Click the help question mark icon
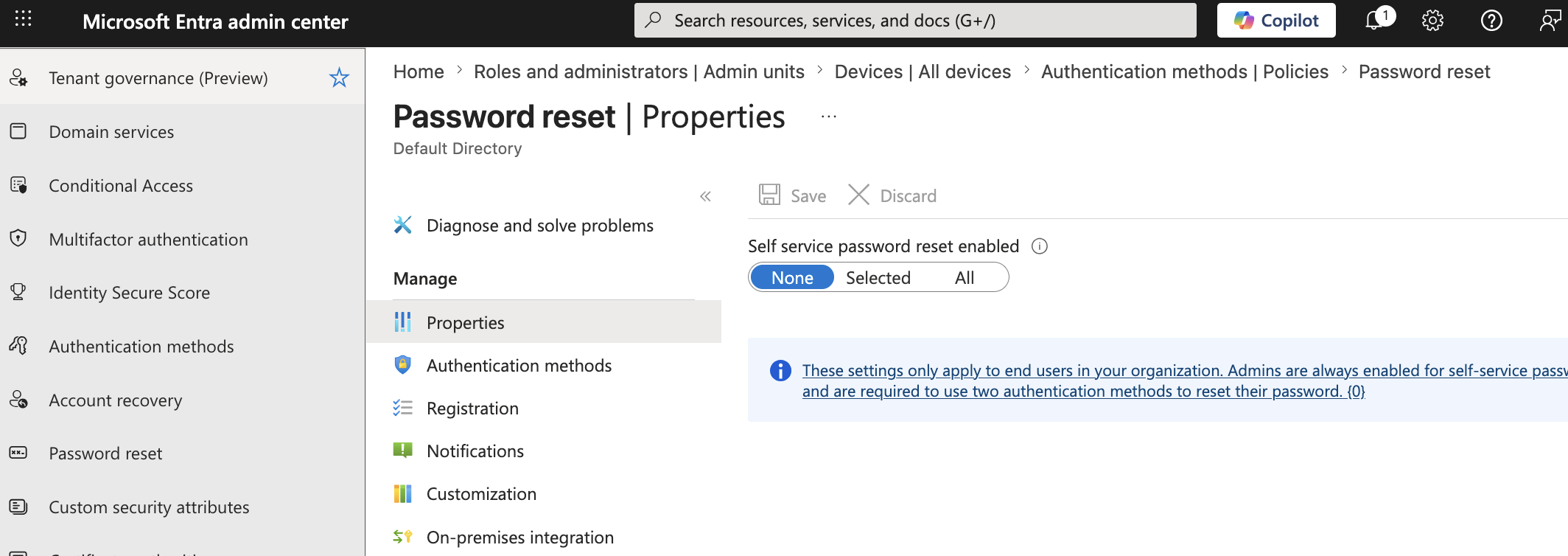This screenshot has height=556, width=1568. [x=1491, y=21]
